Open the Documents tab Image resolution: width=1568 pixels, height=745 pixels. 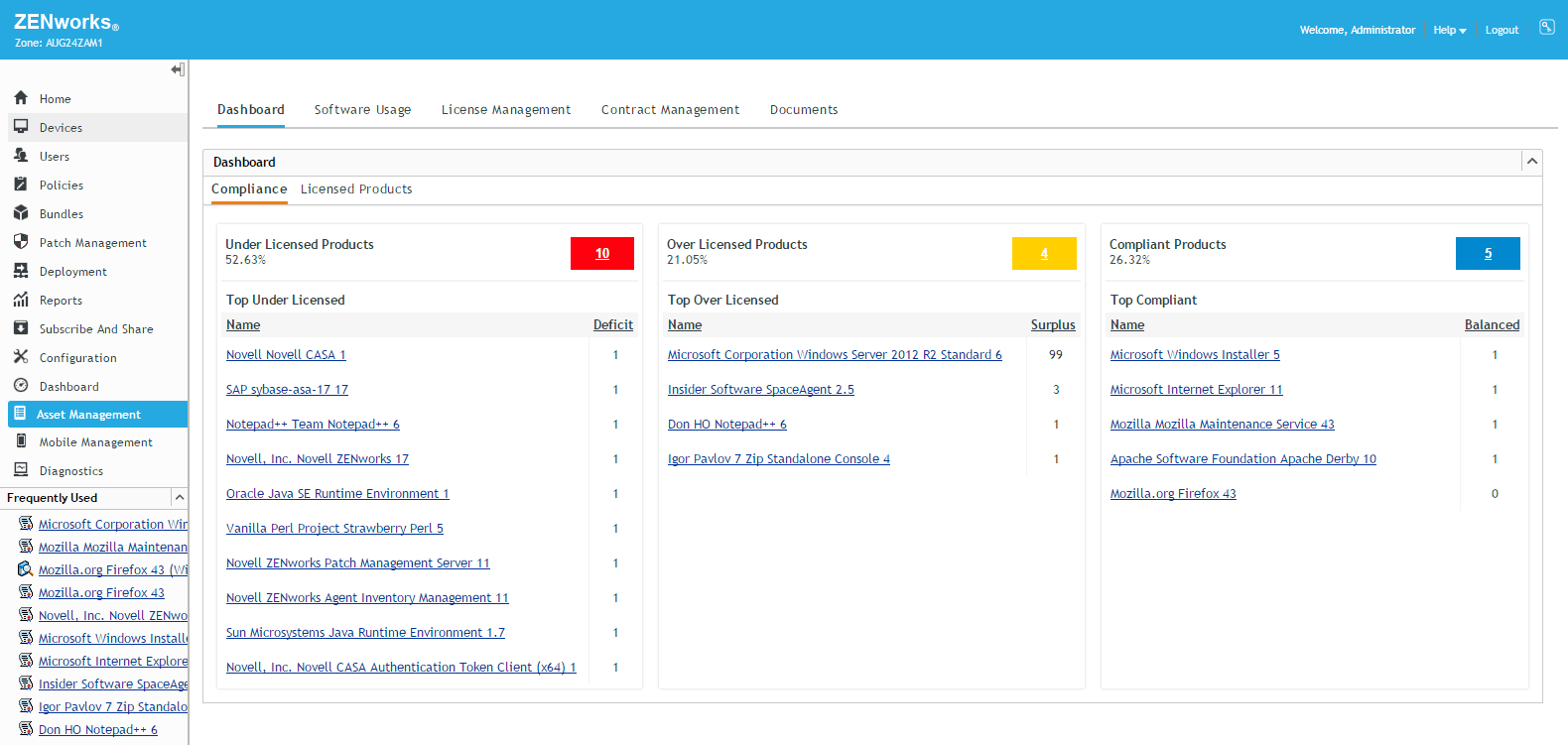pyautogui.click(x=804, y=110)
